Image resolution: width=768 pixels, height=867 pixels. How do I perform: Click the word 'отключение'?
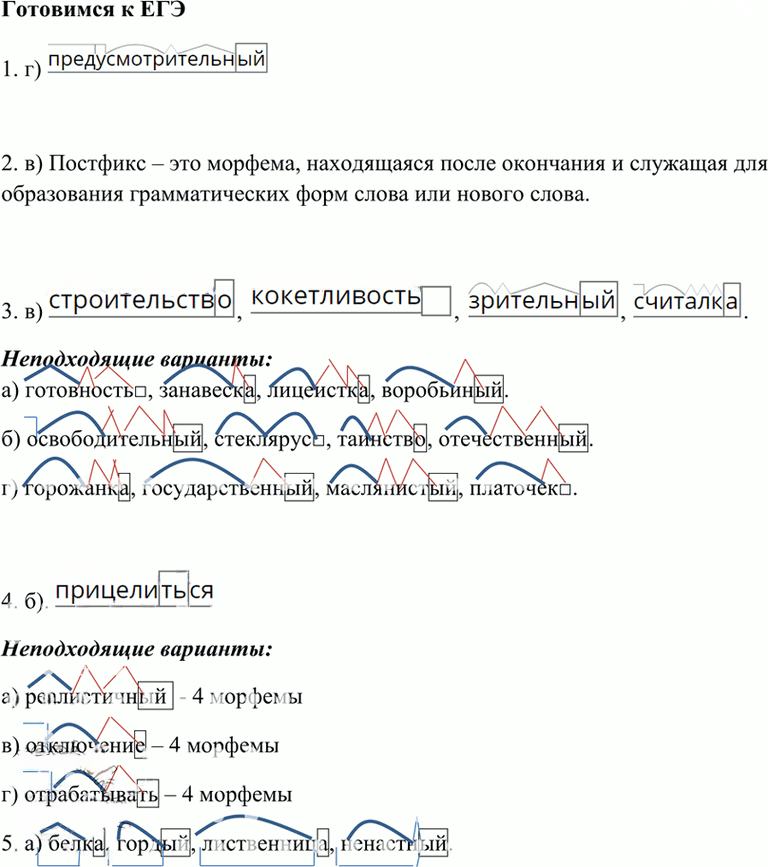tap(86, 746)
